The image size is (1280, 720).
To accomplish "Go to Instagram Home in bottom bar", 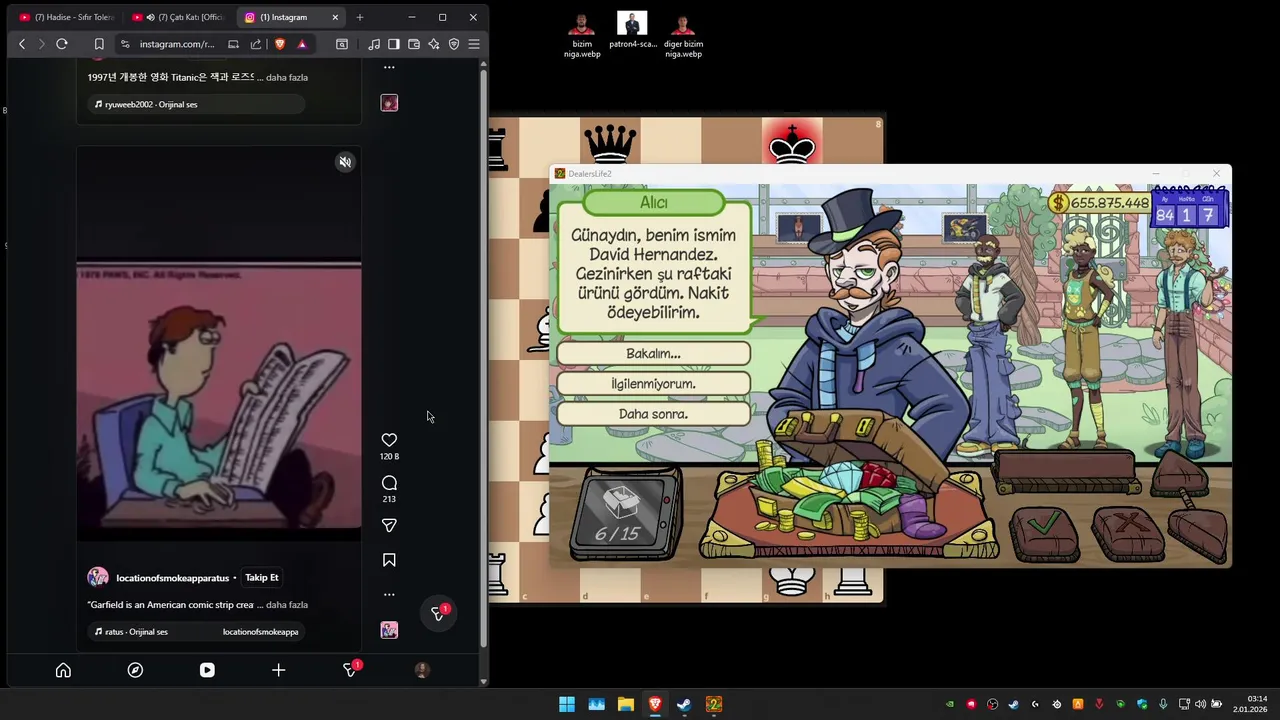I will tap(63, 670).
